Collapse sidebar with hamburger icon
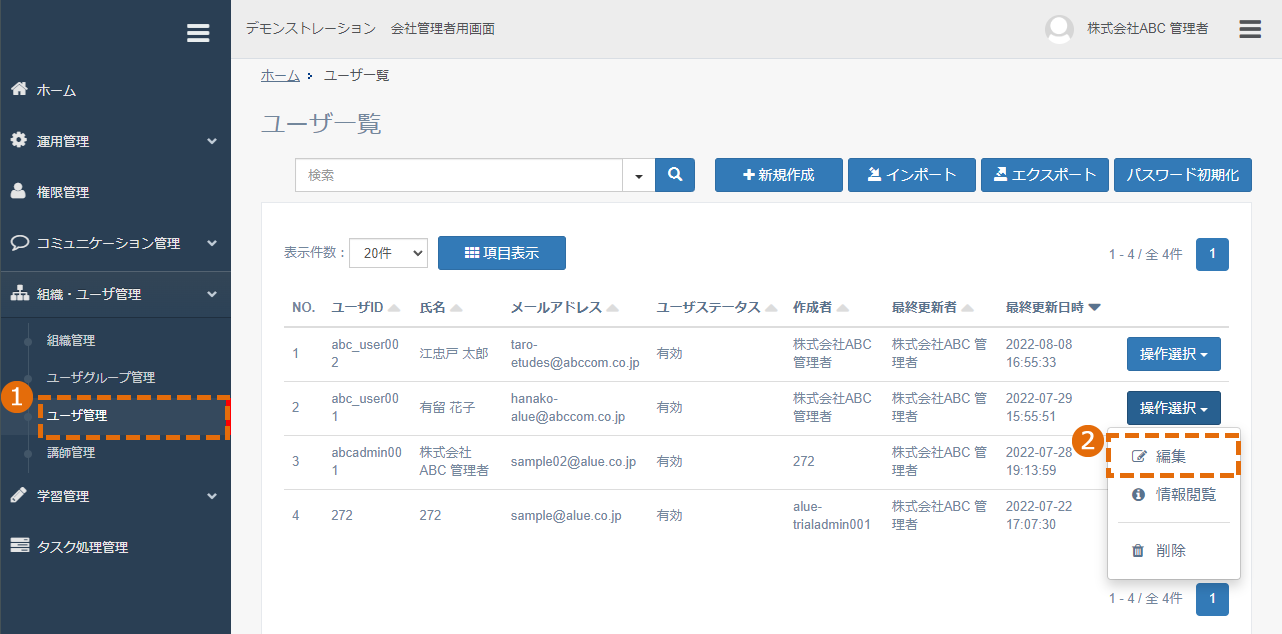The width and height of the screenshot is (1282, 634). pyautogui.click(x=198, y=33)
